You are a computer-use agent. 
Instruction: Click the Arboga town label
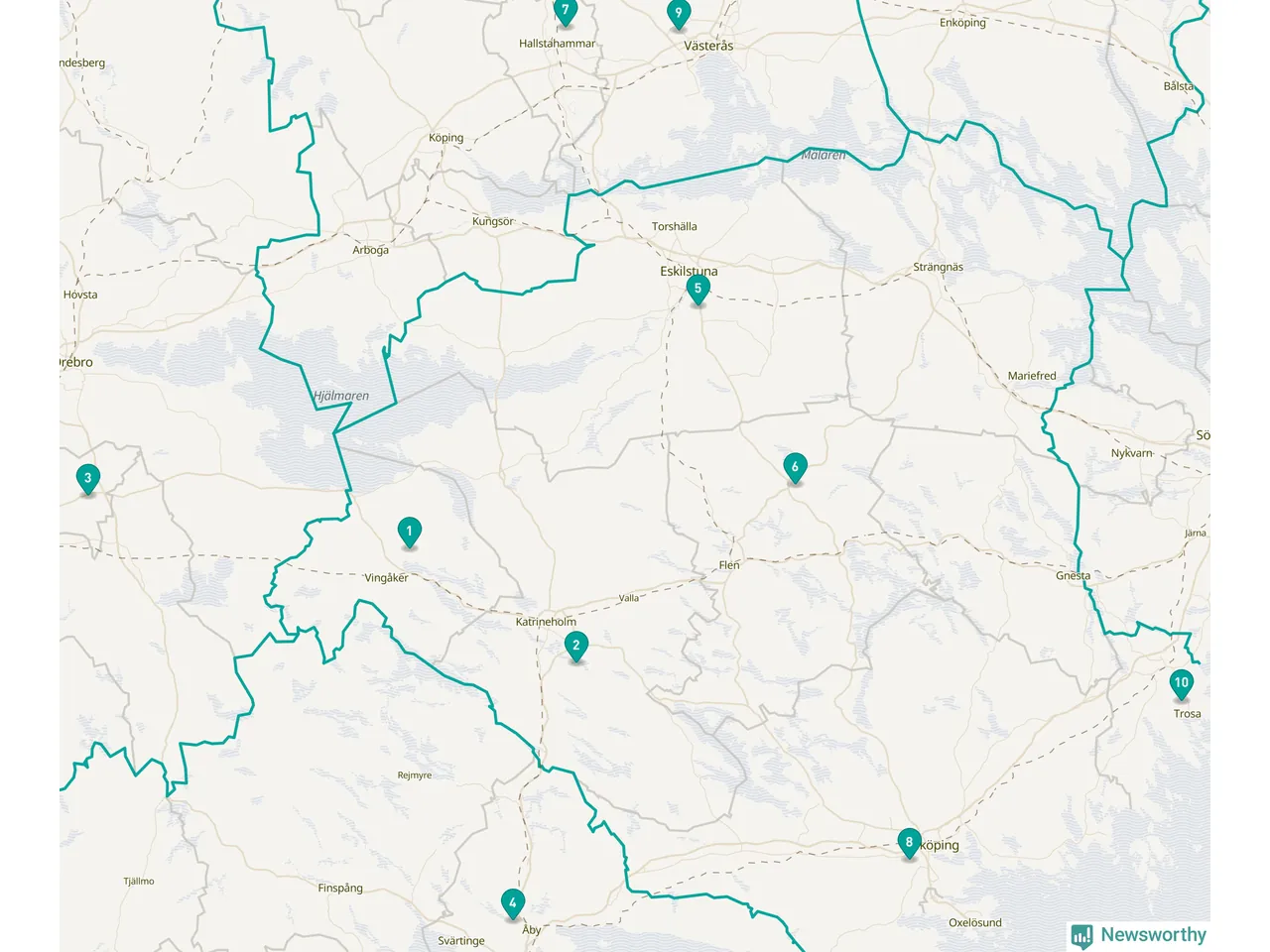(x=370, y=250)
